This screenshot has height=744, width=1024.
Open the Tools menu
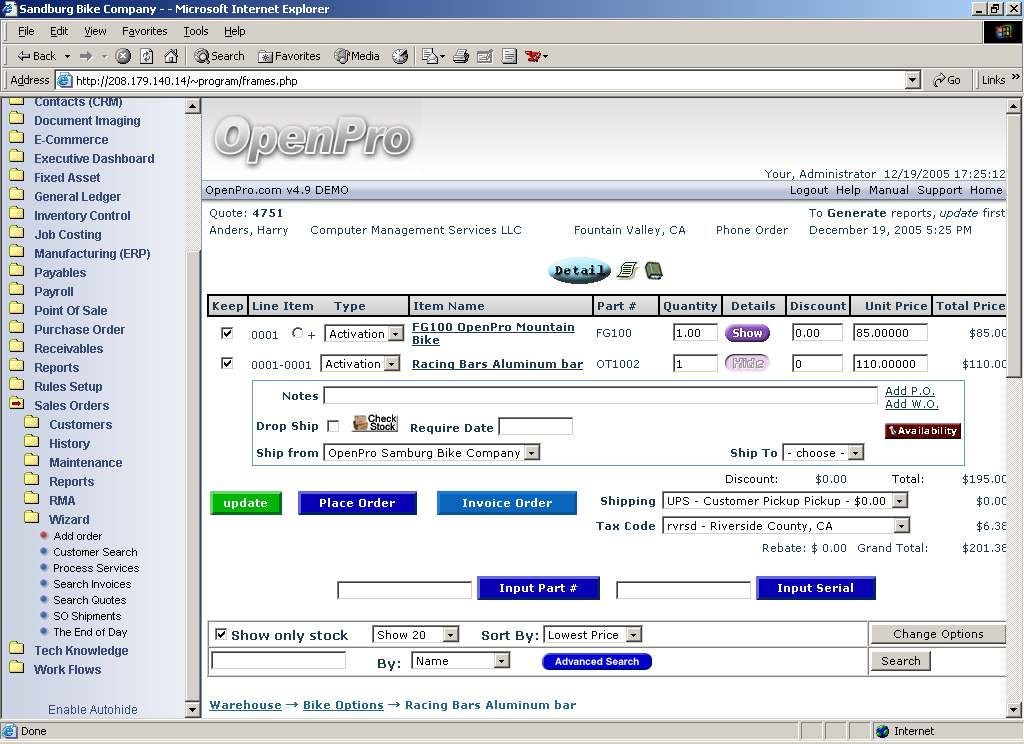[196, 31]
